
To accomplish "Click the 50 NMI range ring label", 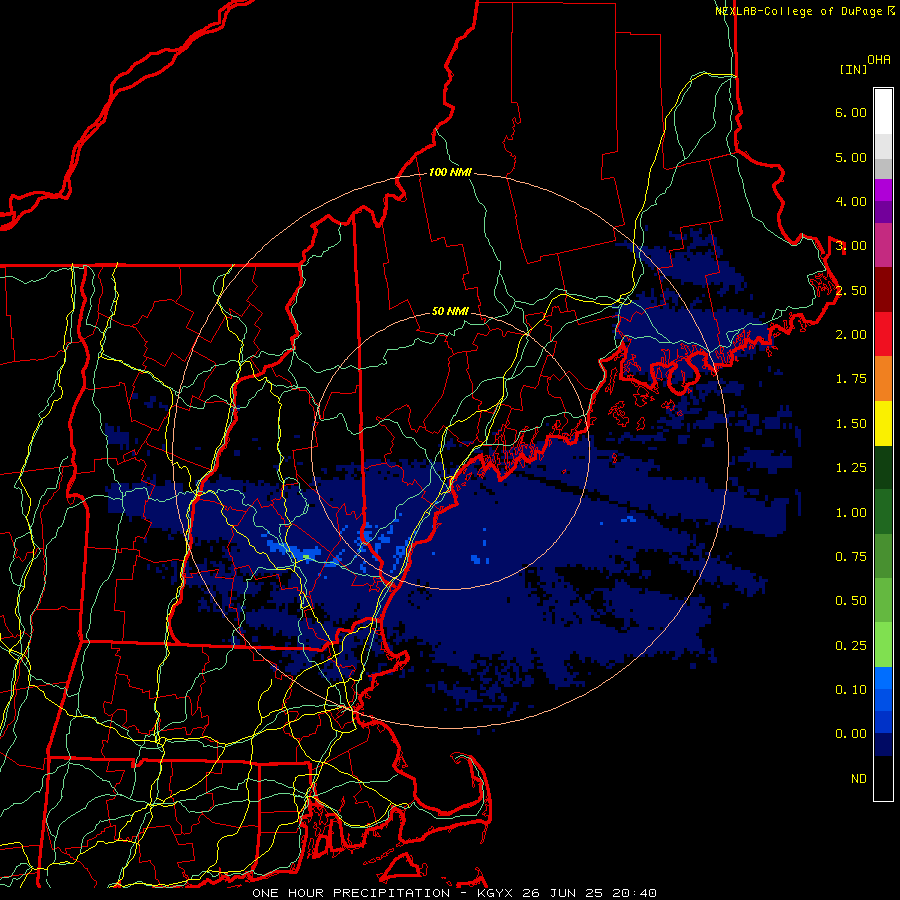I will (x=450, y=312).
